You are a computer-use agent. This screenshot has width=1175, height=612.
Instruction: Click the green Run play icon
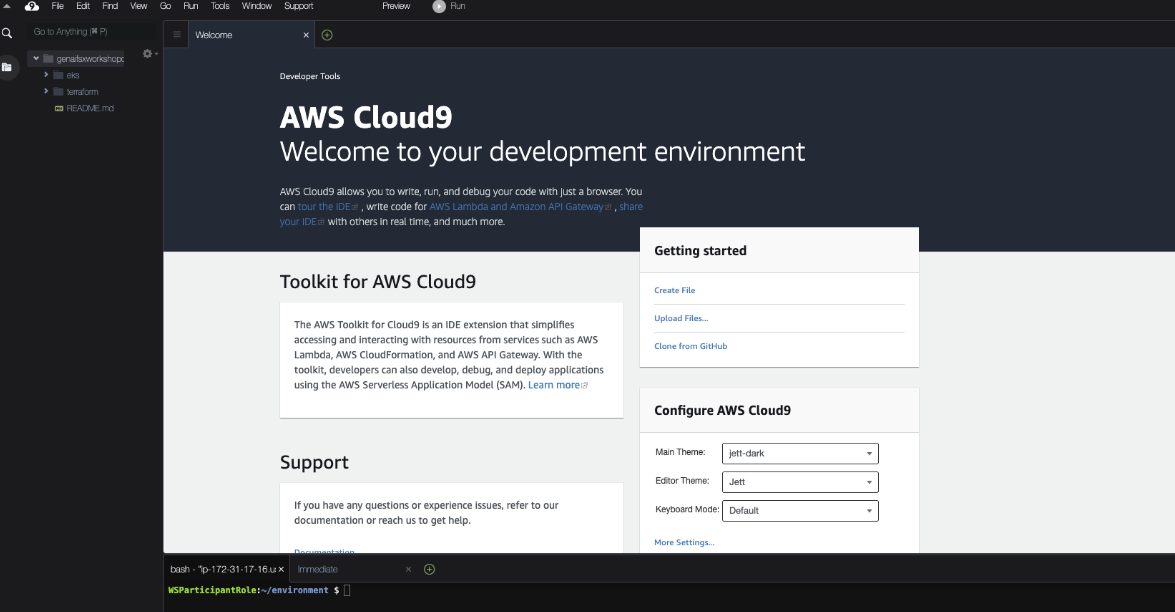point(439,6)
